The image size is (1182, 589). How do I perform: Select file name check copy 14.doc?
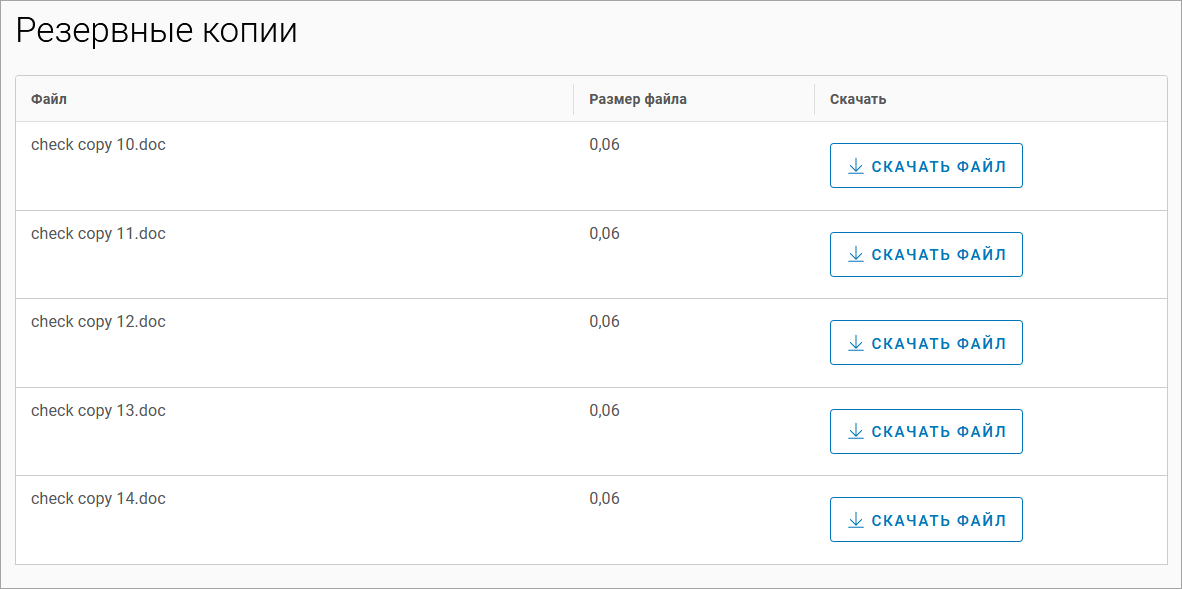click(x=98, y=499)
